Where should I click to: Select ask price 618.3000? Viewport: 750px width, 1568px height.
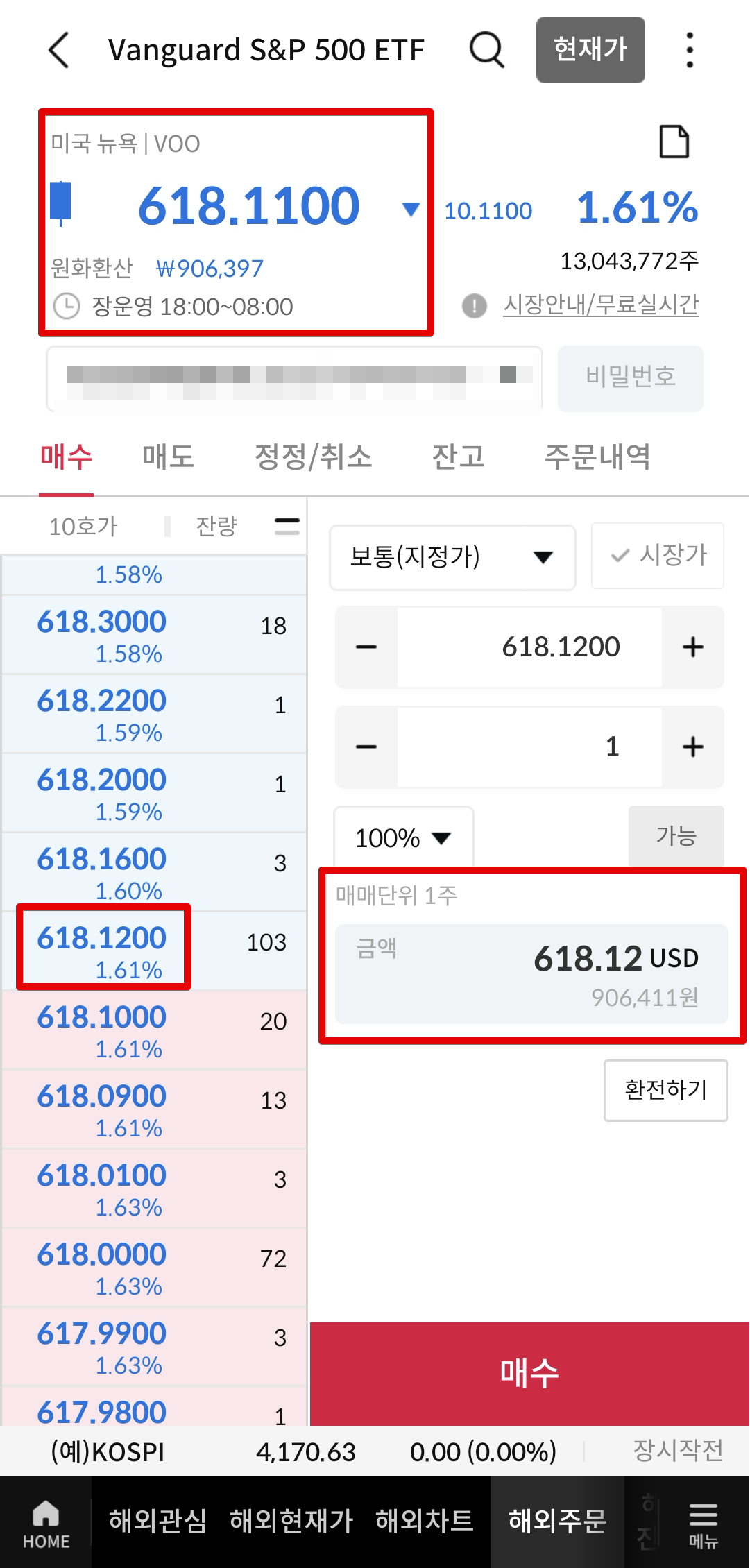[102, 622]
